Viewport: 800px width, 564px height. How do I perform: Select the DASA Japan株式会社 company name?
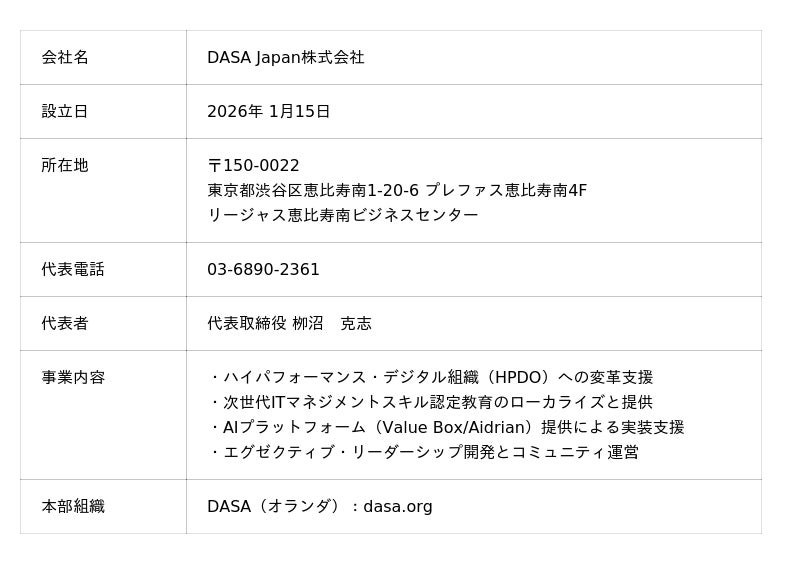[x=285, y=57]
